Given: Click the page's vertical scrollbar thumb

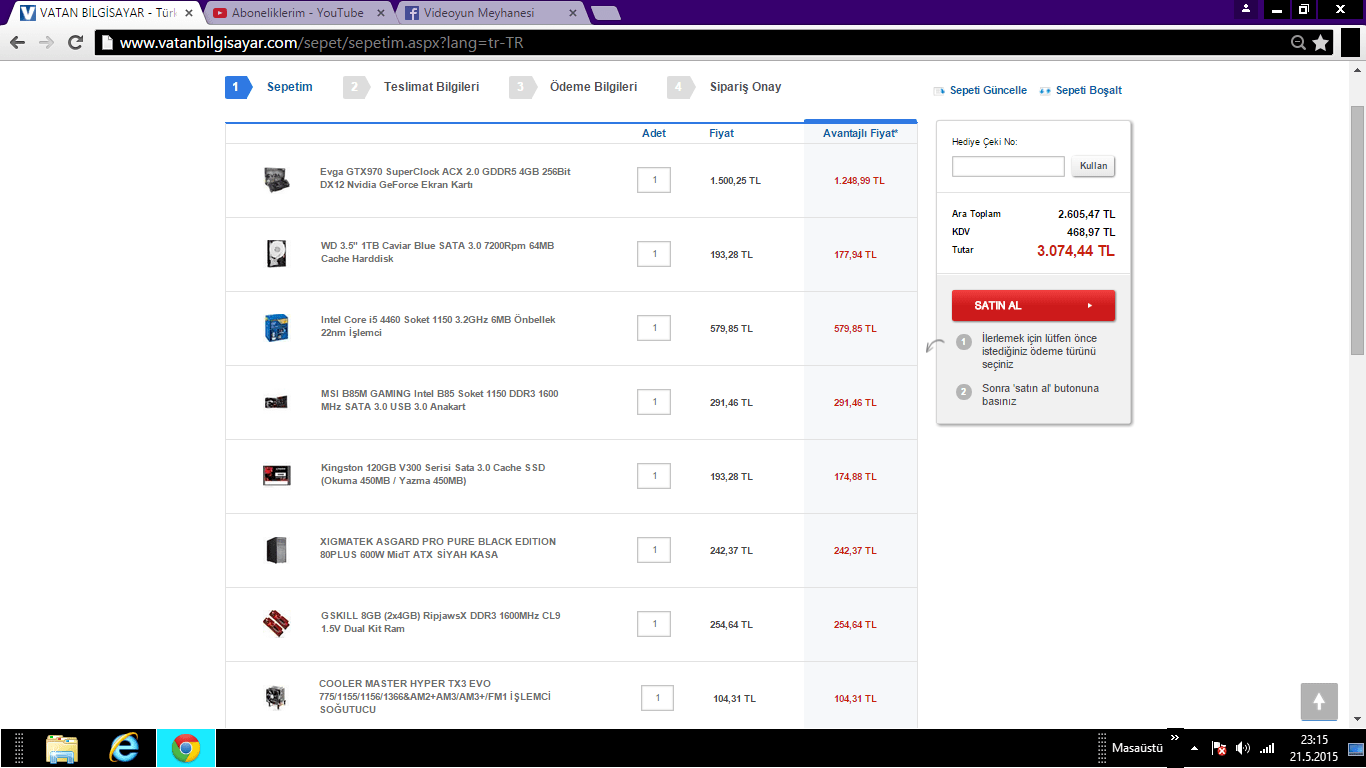Looking at the screenshot, I should 1357,230.
